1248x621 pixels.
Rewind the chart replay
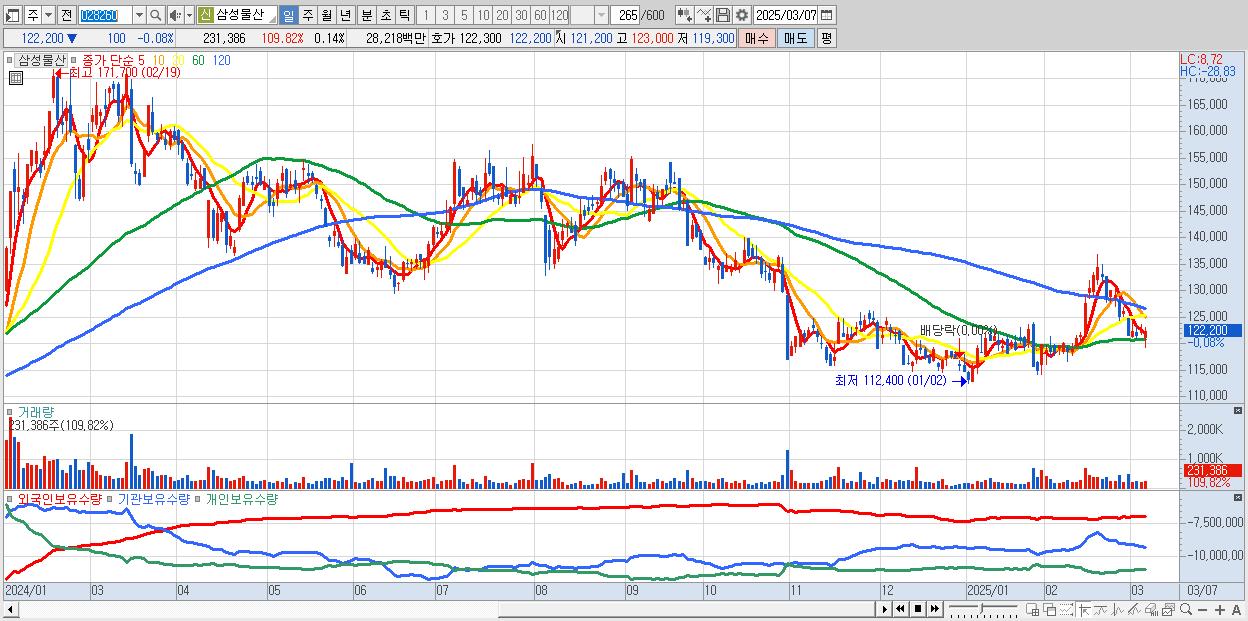[900, 609]
